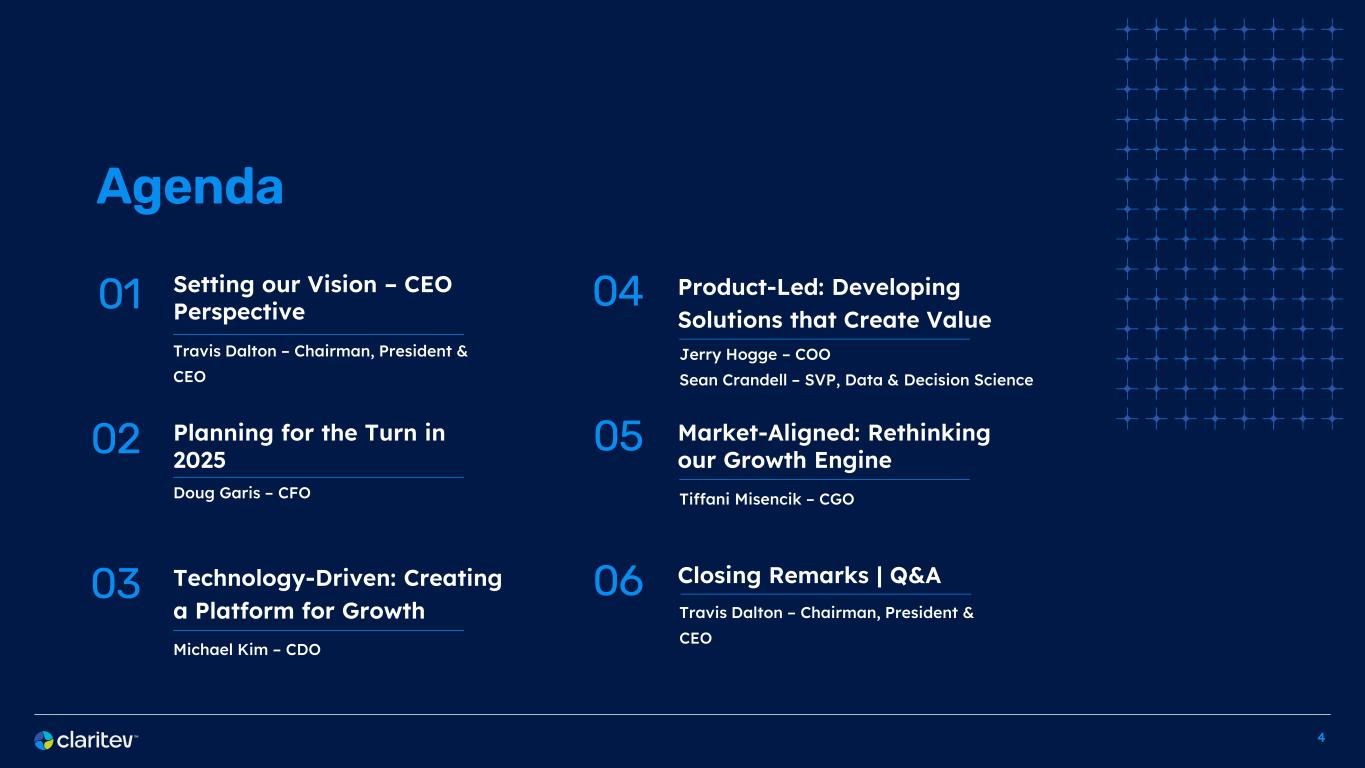This screenshot has height=768, width=1365.
Task: Click speaker line "Jerry Hogge – COO"
Action: click(754, 355)
